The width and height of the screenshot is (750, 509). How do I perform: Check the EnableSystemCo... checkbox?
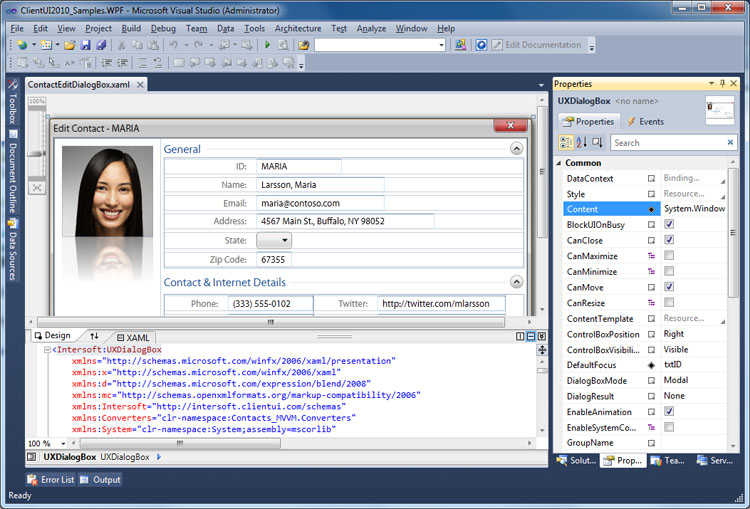669,427
